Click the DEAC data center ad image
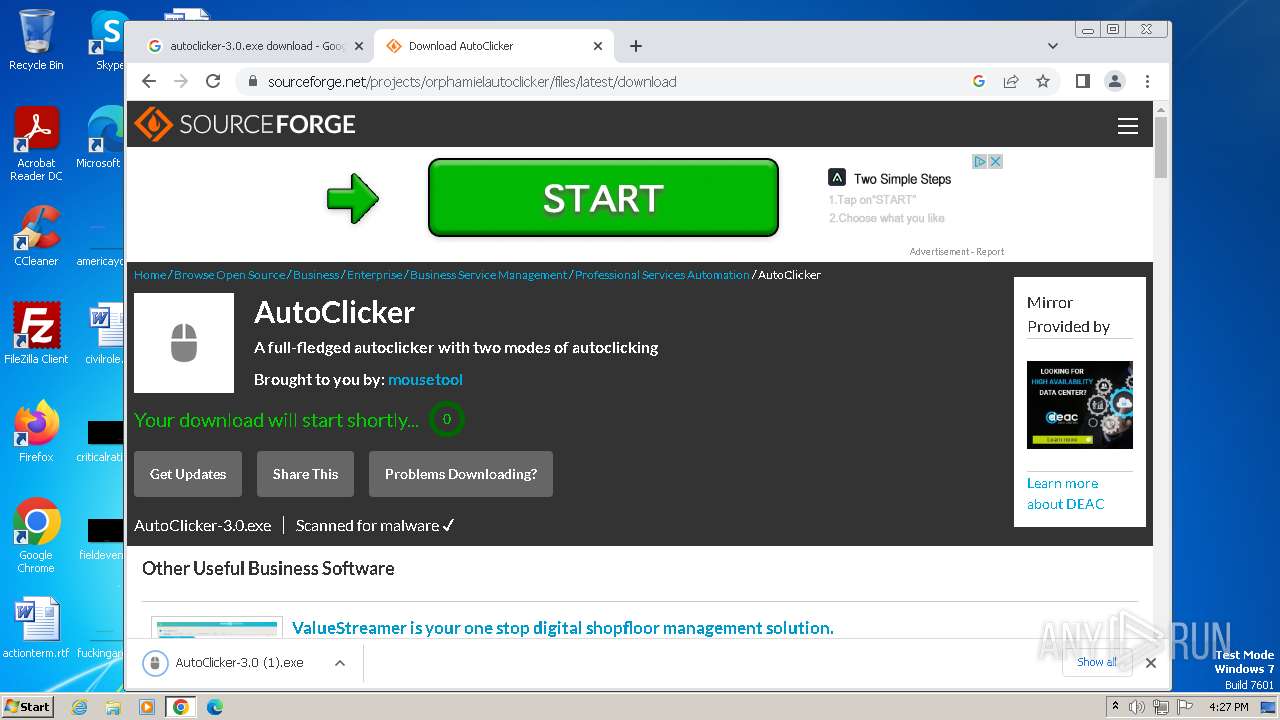The height and width of the screenshot is (720, 1280). (1080, 404)
